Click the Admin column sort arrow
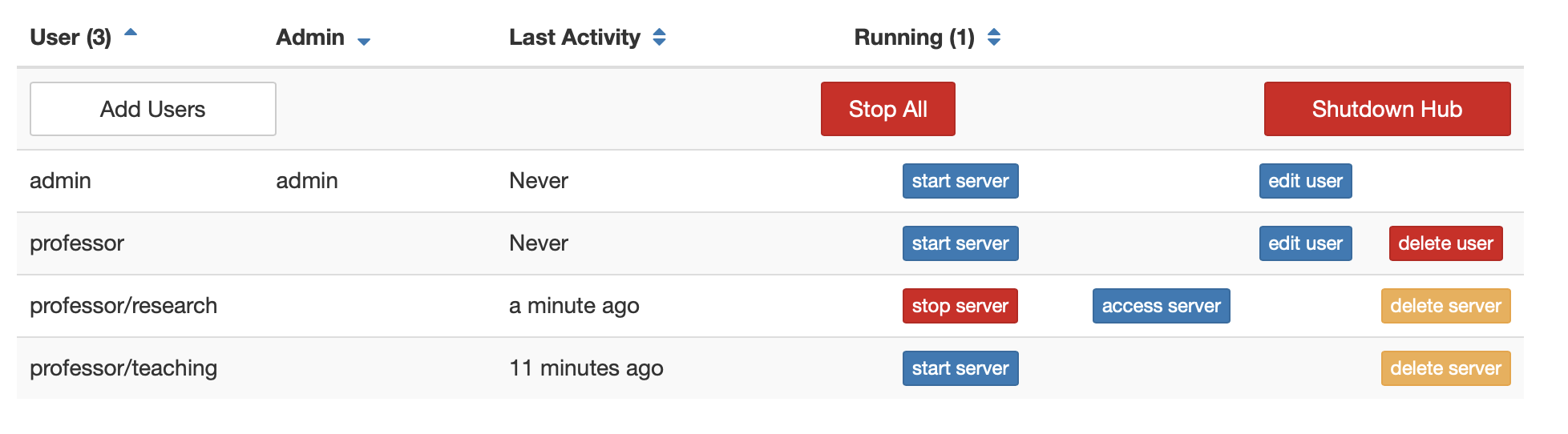Screen dimensions: 1568x434 coord(364,42)
